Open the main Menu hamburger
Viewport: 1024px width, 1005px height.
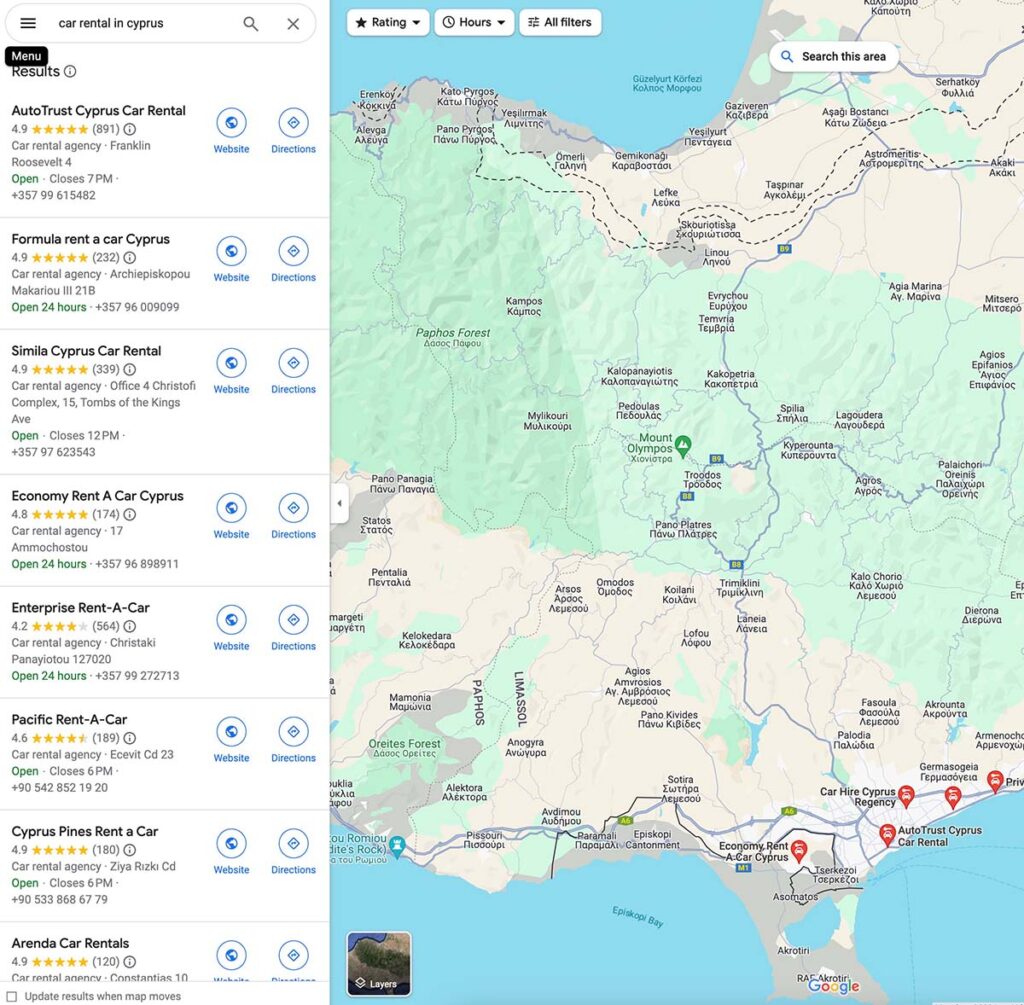[x=27, y=23]
